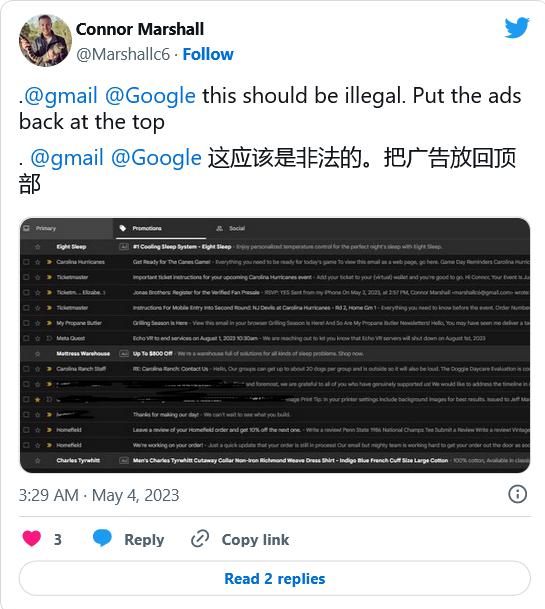
Task: Click the Read 2 replies button
Action: [275, 578]
